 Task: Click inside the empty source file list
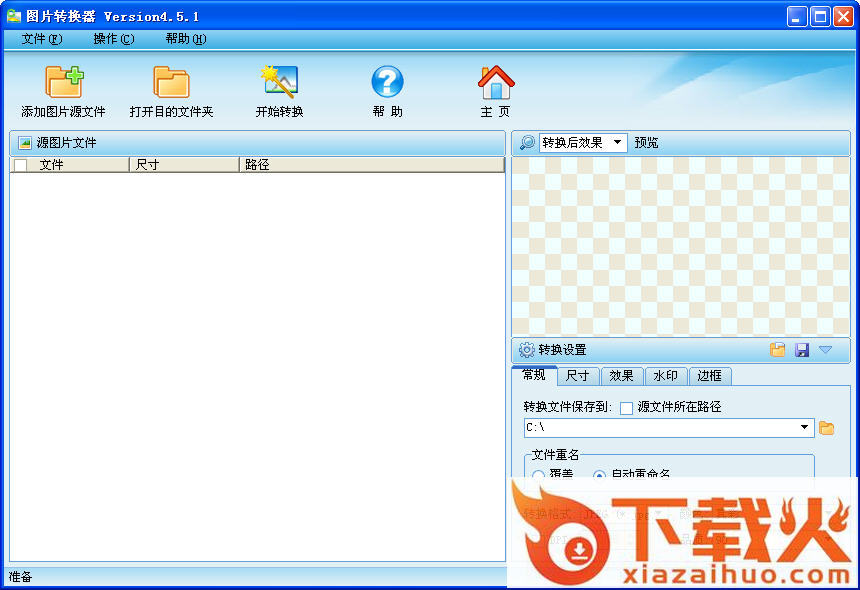257,366
